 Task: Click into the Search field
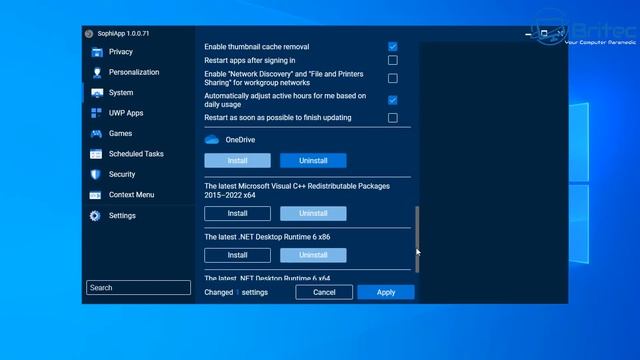[138, 287]
